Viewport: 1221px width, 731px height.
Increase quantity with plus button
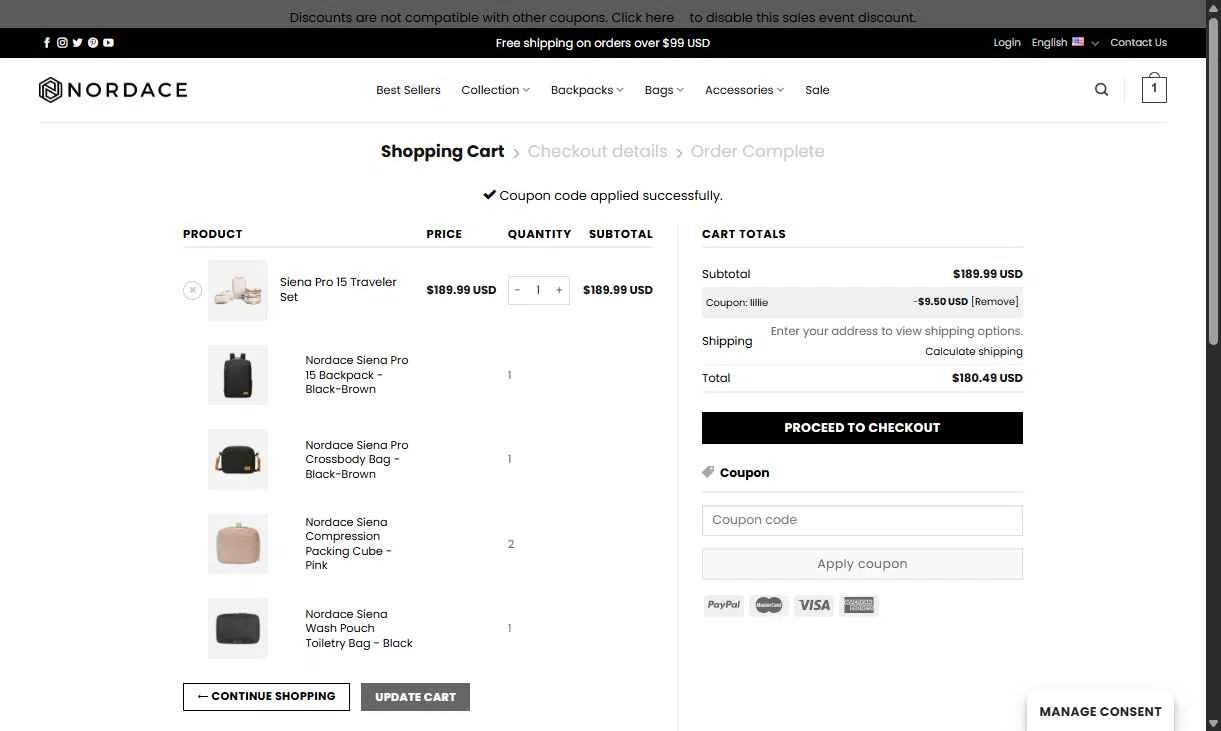click(559, 290)
